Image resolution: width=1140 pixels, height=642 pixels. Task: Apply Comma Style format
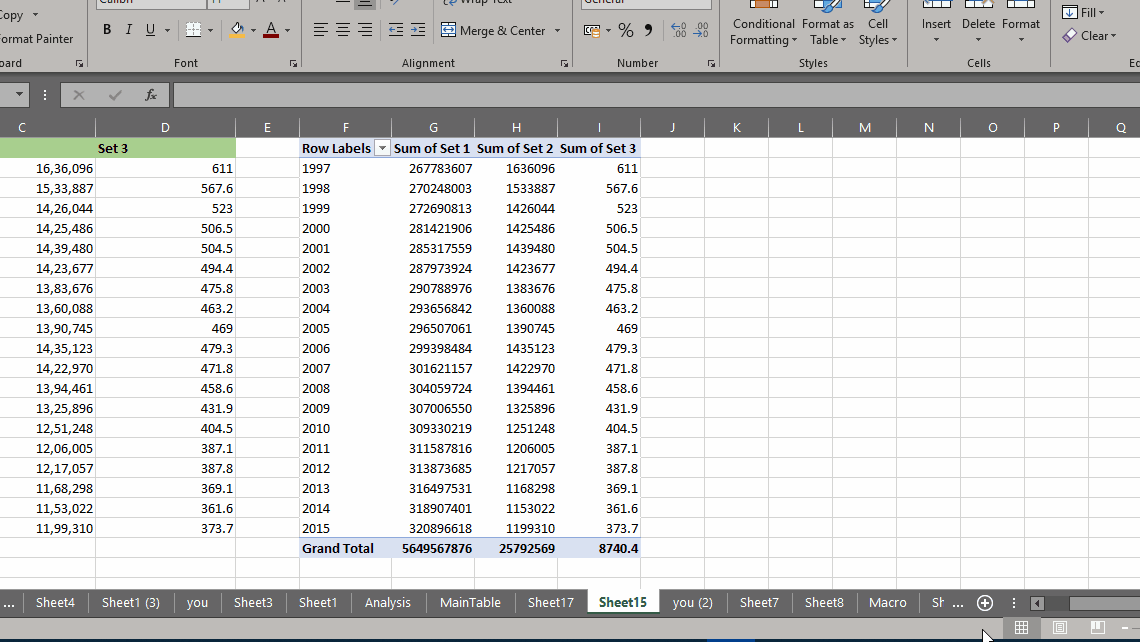pyautogui.click(x=648, y=31)
